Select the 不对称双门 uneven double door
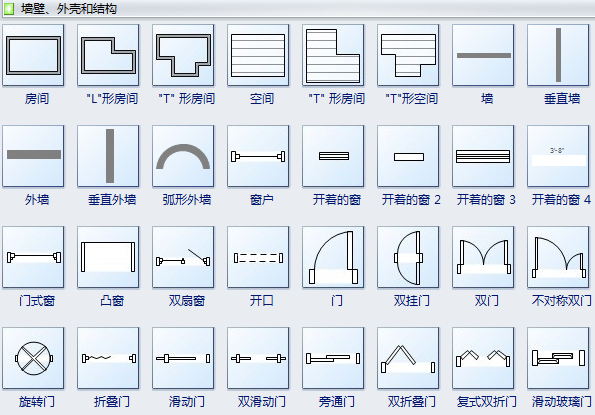595x415 pixels. click(x=558, y=257)
